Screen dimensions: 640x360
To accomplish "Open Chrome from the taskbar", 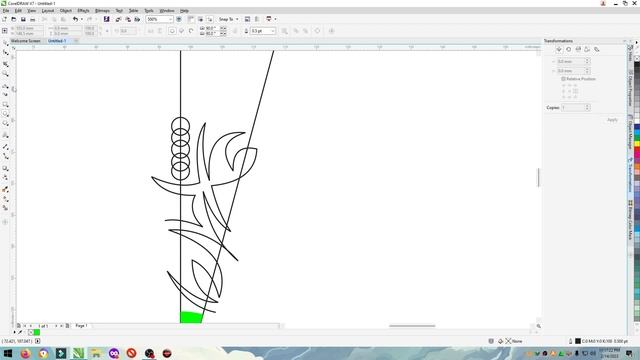I will coord(43,353).
